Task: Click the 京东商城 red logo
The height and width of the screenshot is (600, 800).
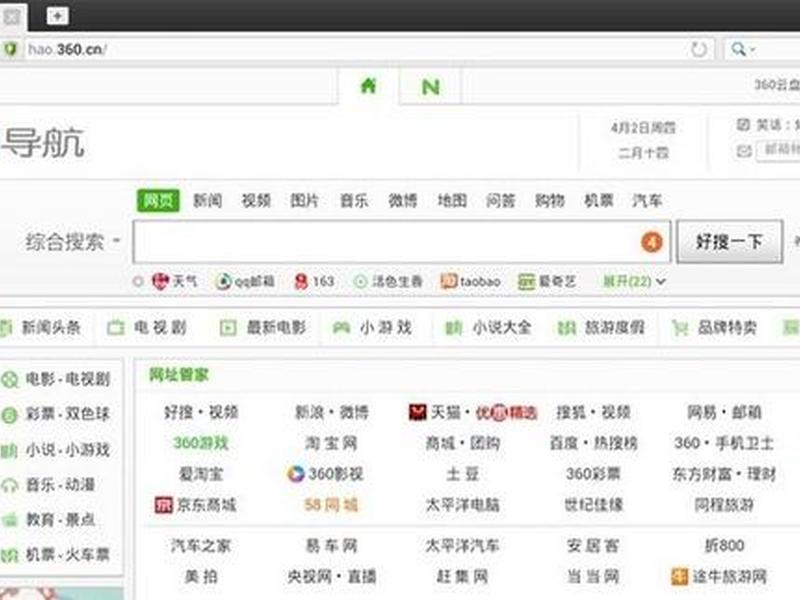Action: (163, 505)
